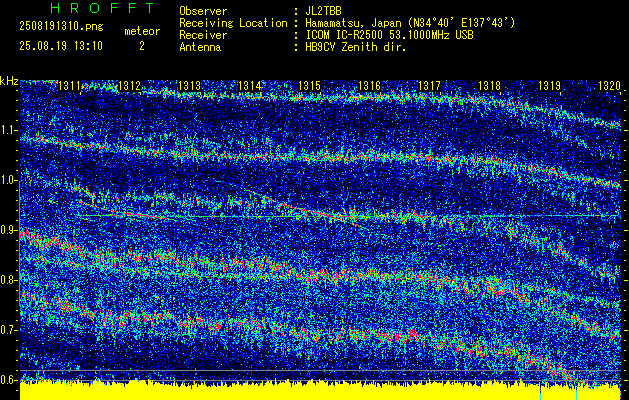Click the Antenna label
This screenshot has width=629, height=400.
pos(200,47)
